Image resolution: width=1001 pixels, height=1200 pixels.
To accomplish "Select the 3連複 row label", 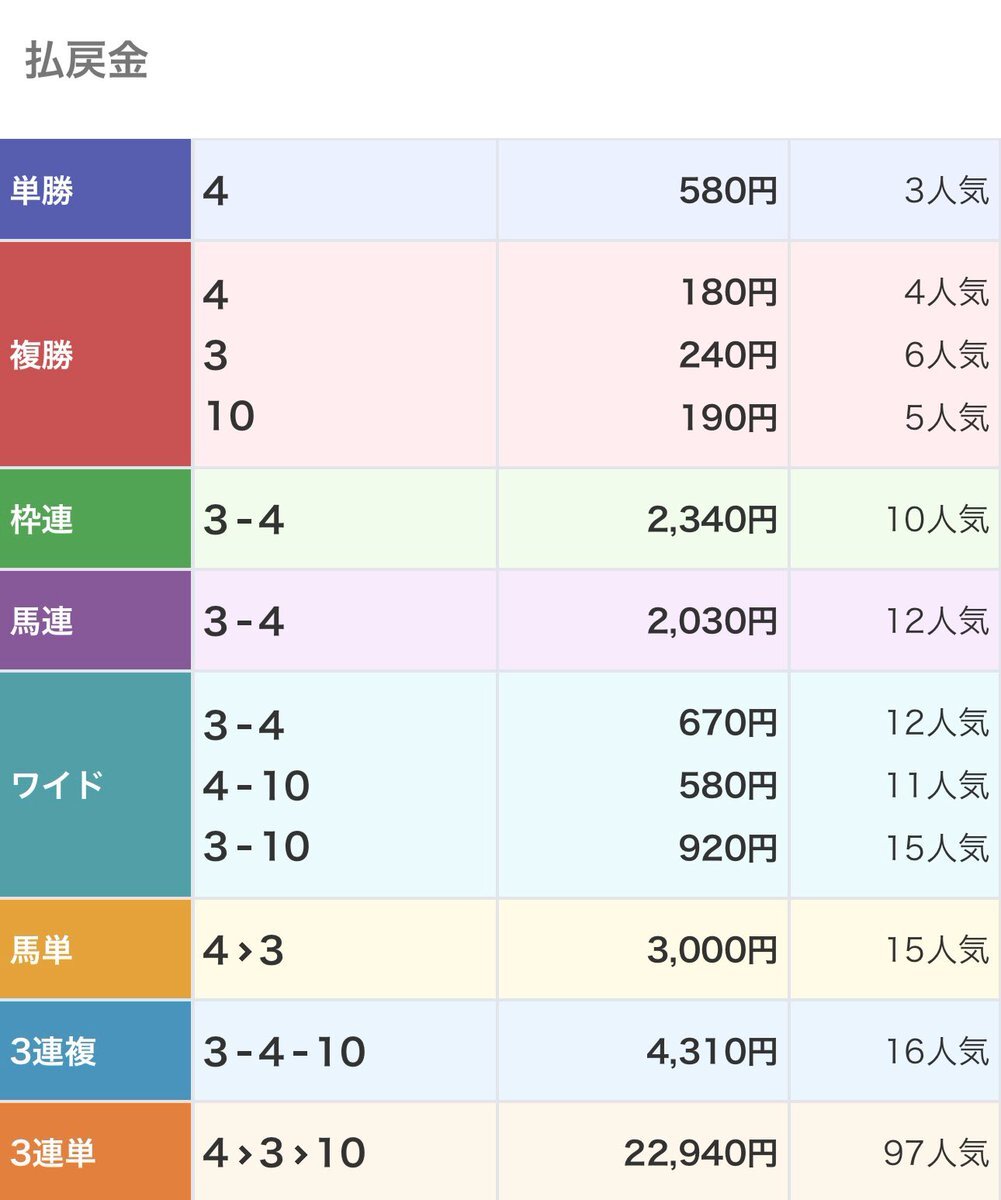I will click(x=95, y=1051).
